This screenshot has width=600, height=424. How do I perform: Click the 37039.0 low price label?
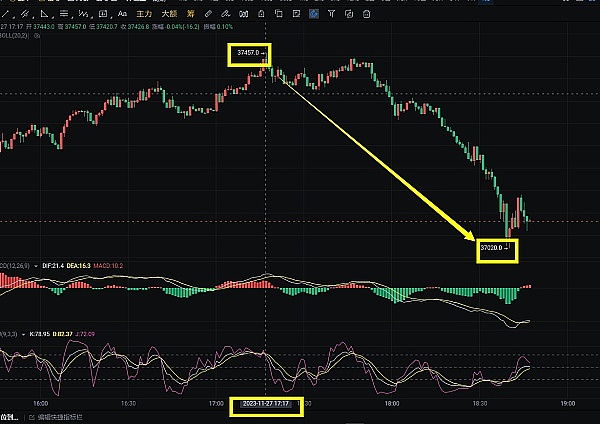[x=496, y=246]
